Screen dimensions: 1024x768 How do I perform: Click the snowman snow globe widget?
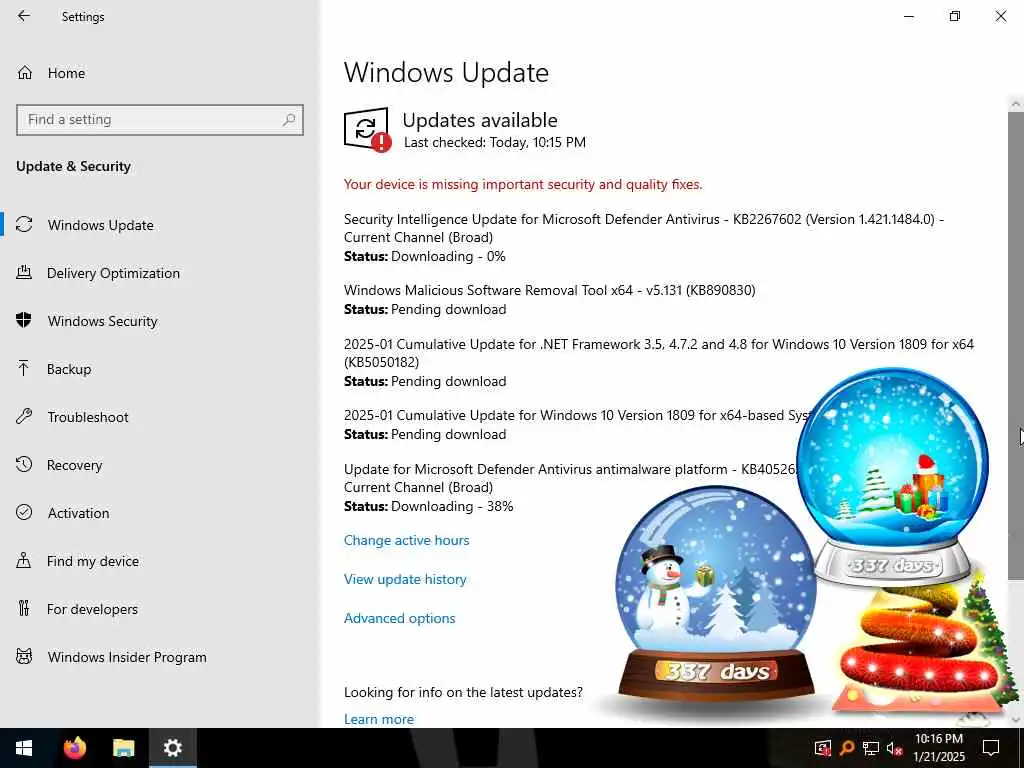[x=716, y=596]
